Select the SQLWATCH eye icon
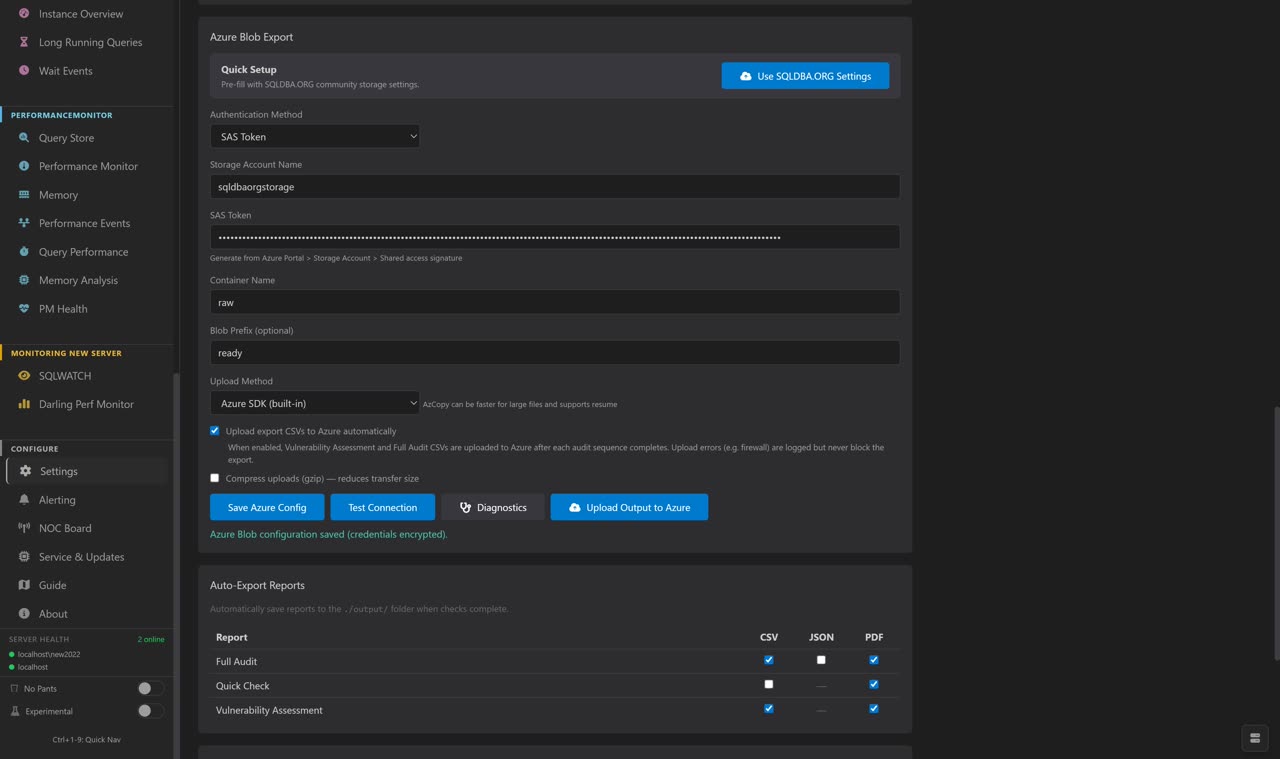Screen dimensions: 1280x759 pyautogui.click(x=22, y=375)
